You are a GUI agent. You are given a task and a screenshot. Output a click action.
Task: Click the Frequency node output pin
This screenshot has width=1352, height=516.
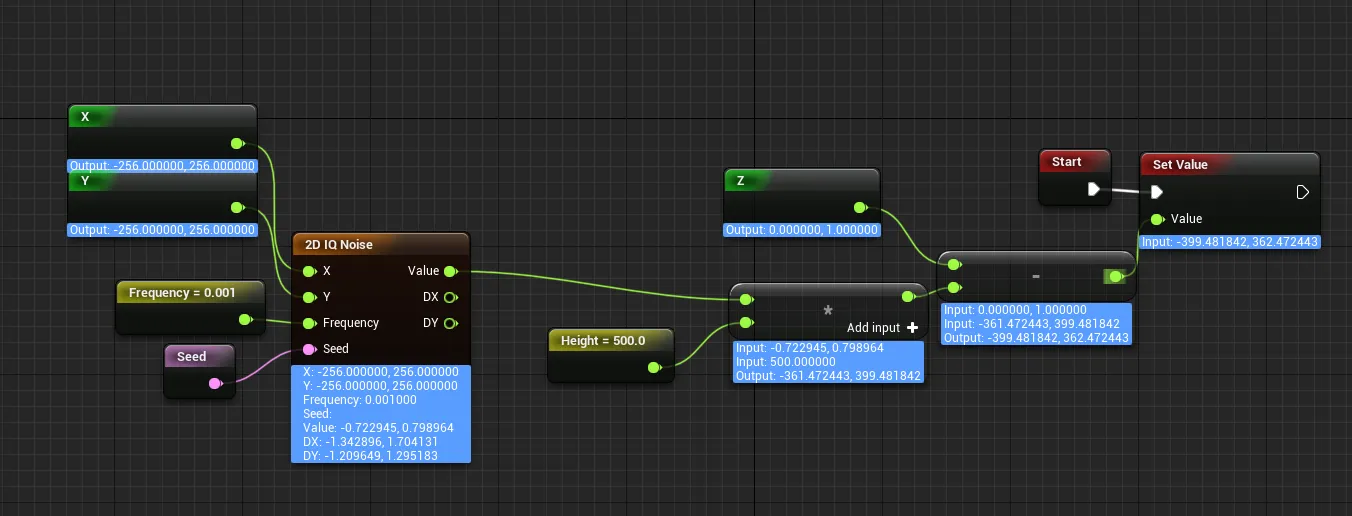pyautogui.click(x=245, y=319)
